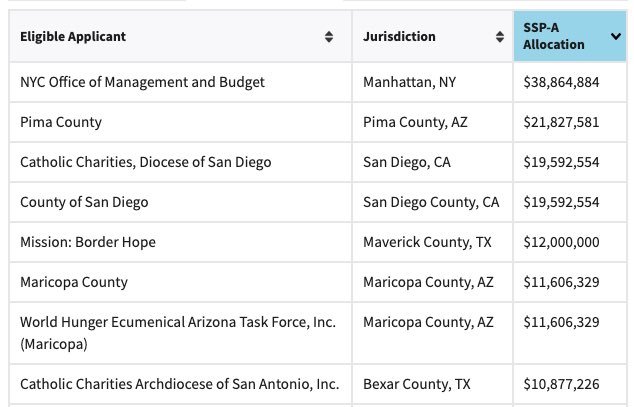Click Manhattan, NY jurisdiction cell

(433, 82)
